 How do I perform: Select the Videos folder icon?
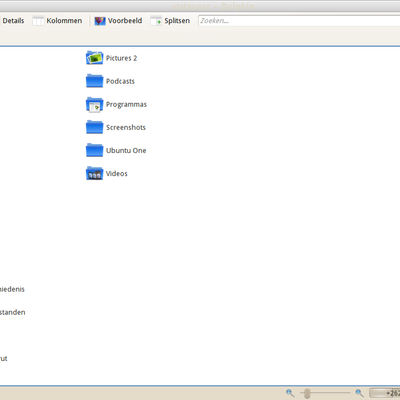point(94,173)
